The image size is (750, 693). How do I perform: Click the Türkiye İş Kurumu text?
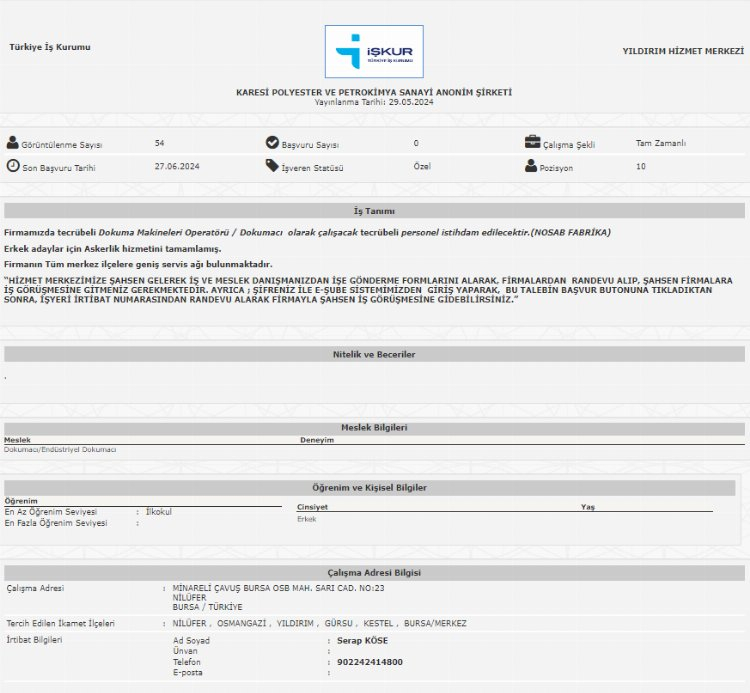pyautogui.click(x=50, y=48)
